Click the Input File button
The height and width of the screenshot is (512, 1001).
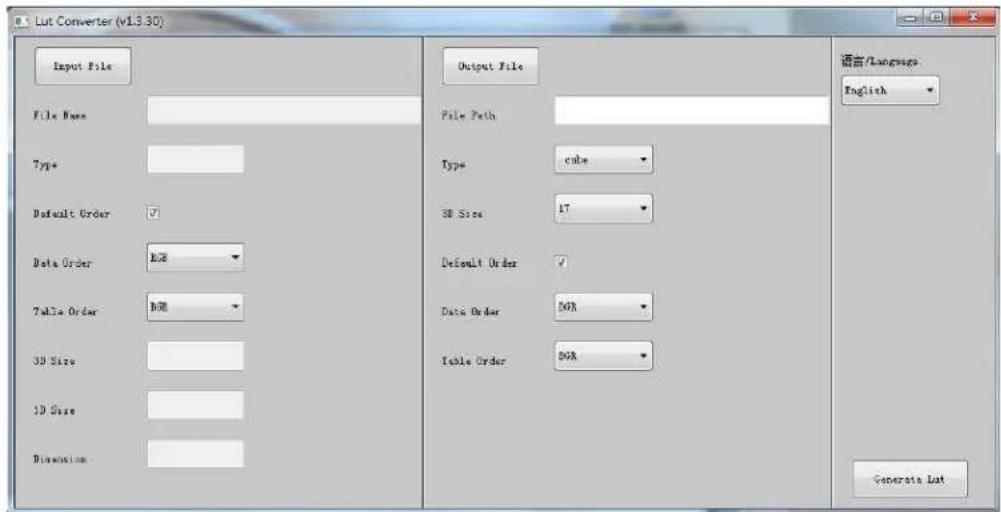tap(83, 66)
